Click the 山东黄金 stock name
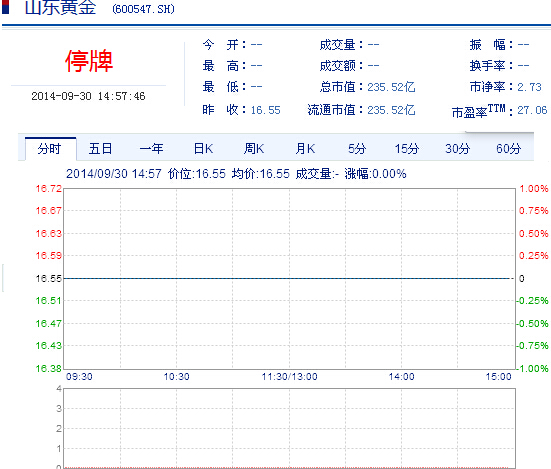The width and height of the screenshot is (551, 469). (x=60, y=8)
